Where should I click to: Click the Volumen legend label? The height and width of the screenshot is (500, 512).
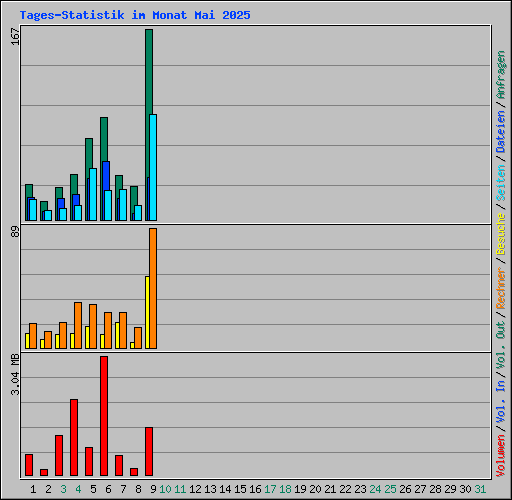coord(501,455)
